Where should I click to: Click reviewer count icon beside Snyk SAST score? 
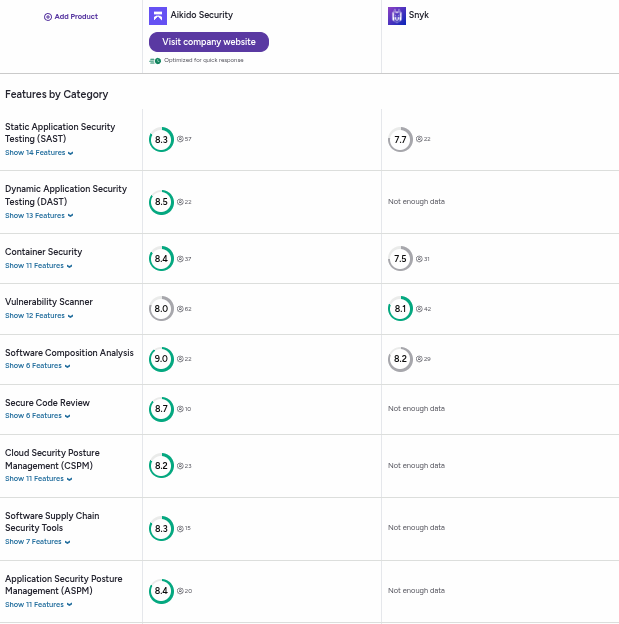click(419, 139)
